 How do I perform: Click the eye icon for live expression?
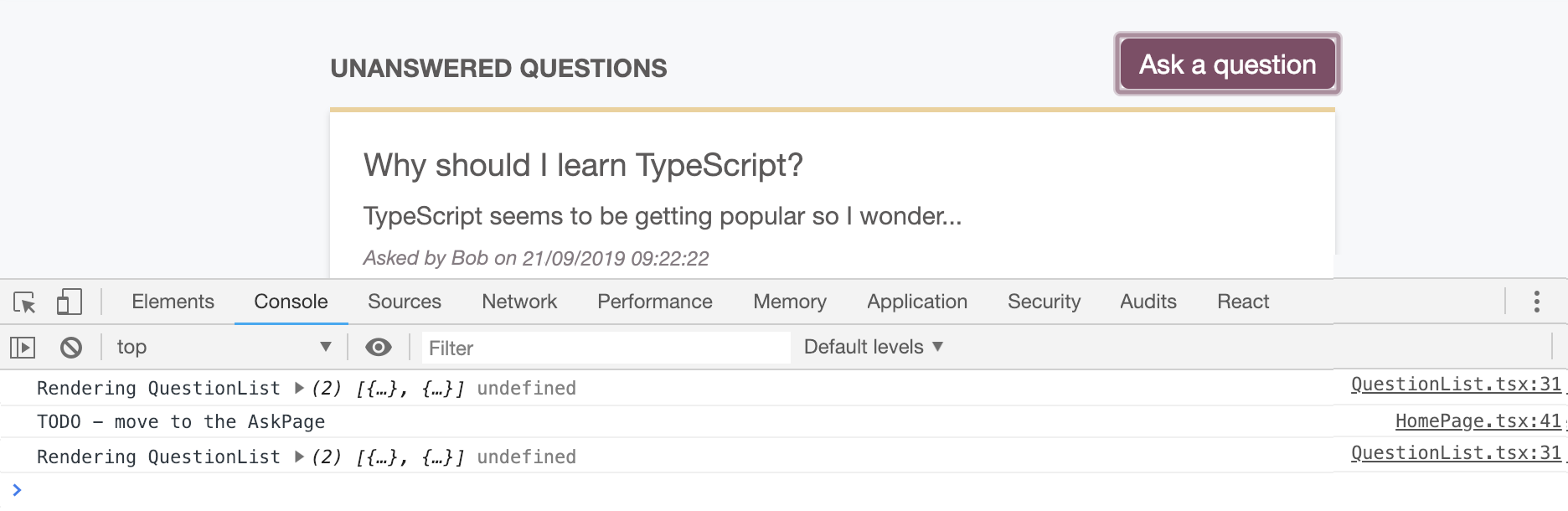click(379, 347)
